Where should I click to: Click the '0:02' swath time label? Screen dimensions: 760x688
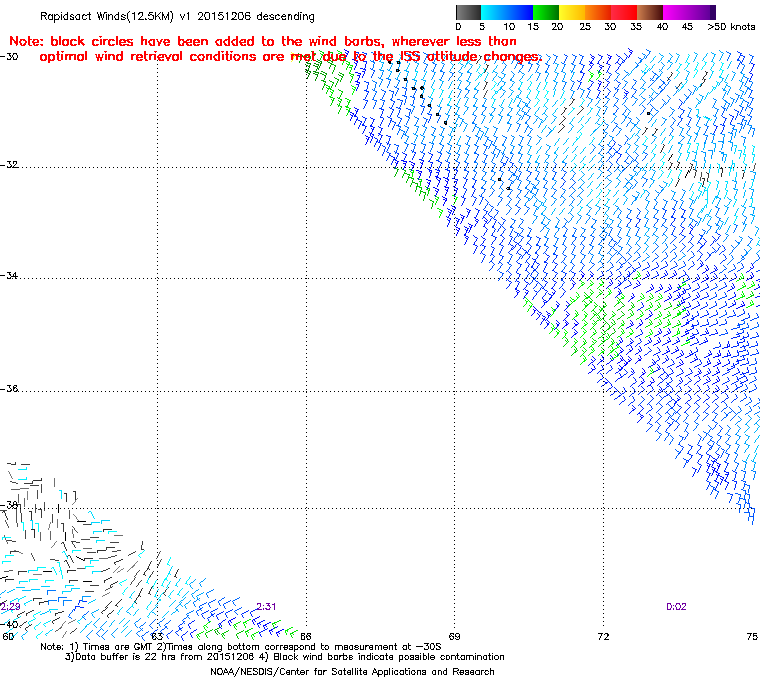point(676,607)
